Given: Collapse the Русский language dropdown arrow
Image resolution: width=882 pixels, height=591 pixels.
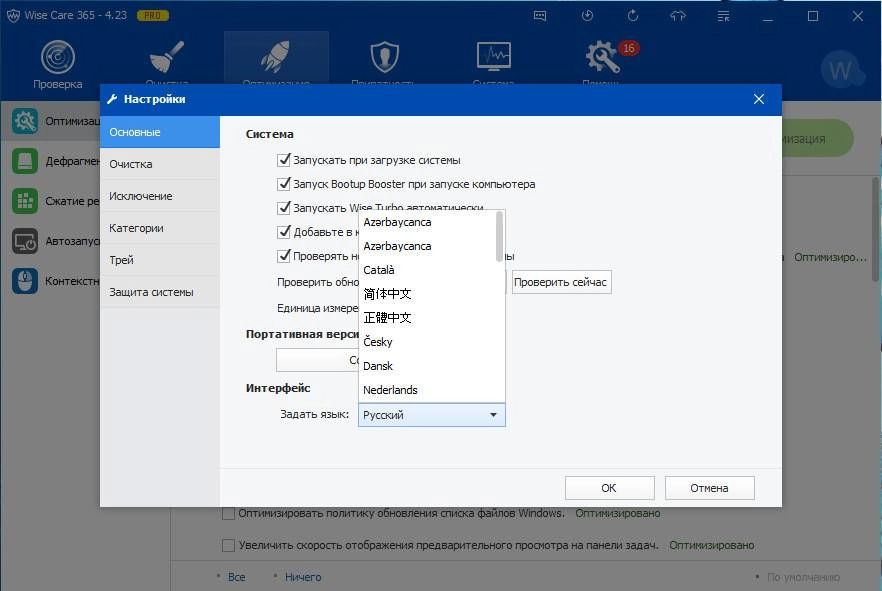Looking at the screenshot, I should click(493, 415).
